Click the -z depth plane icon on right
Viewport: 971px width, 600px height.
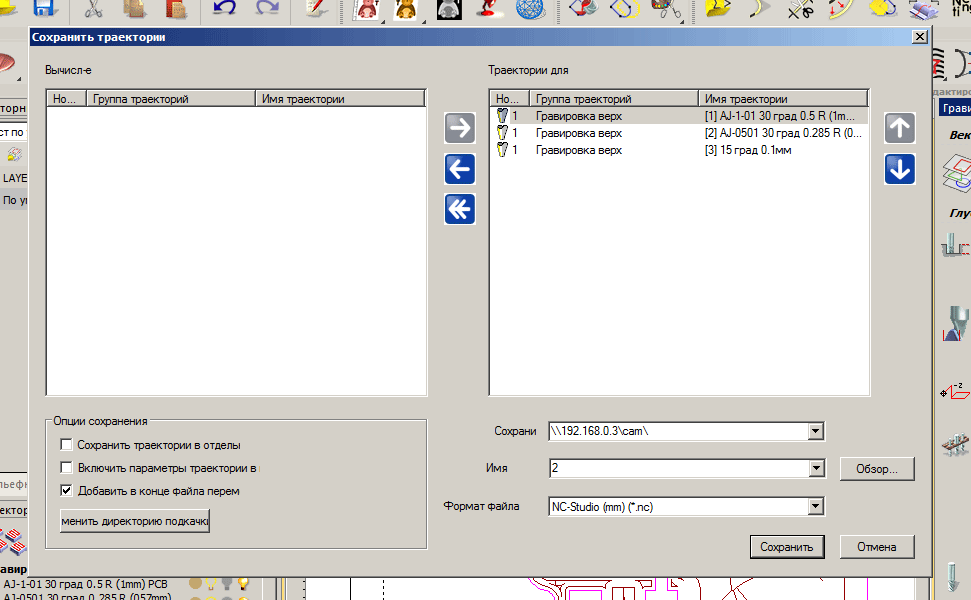tap(956, 391)
